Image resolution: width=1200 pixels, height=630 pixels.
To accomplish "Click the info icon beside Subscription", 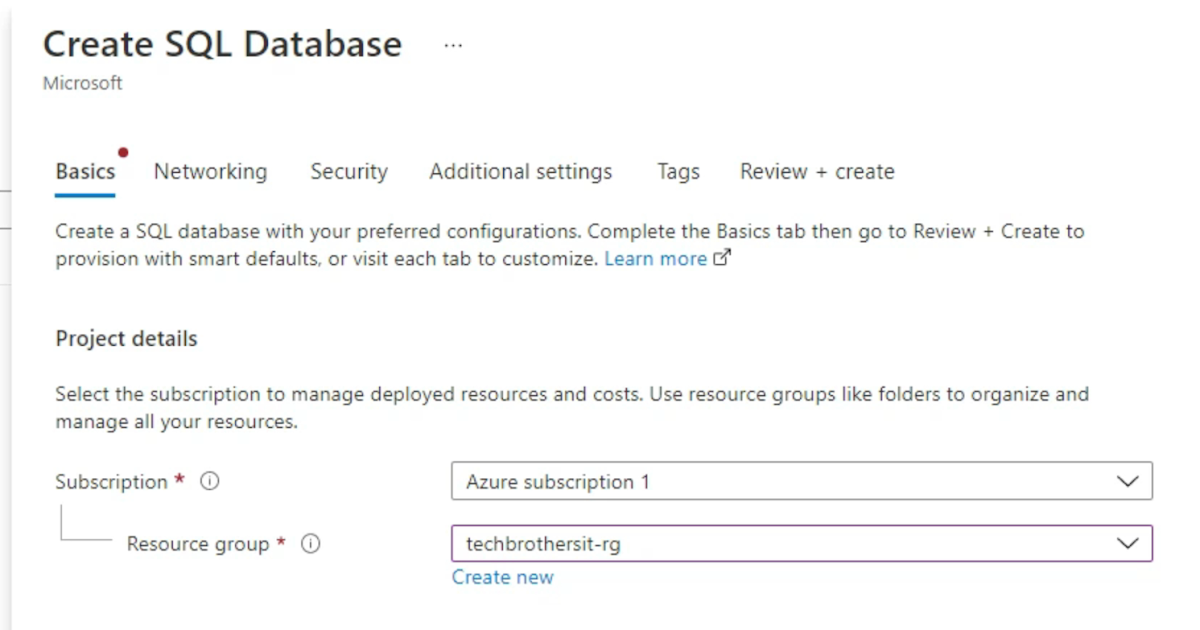I will tap(208, 481).
